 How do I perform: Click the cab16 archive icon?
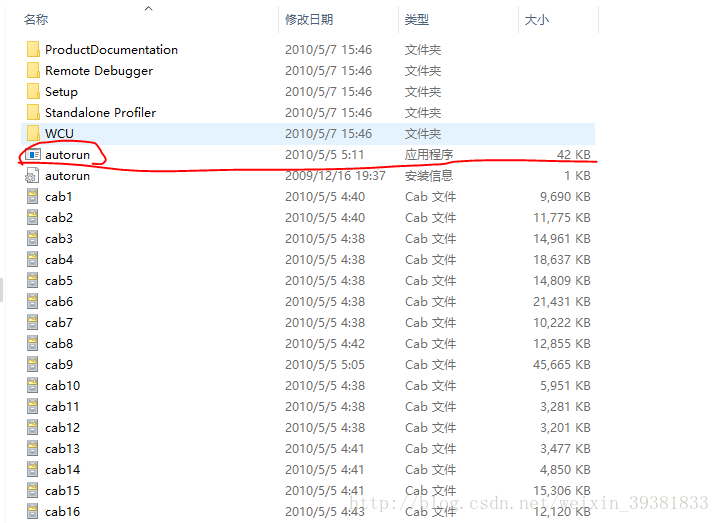tap(33, 512)
